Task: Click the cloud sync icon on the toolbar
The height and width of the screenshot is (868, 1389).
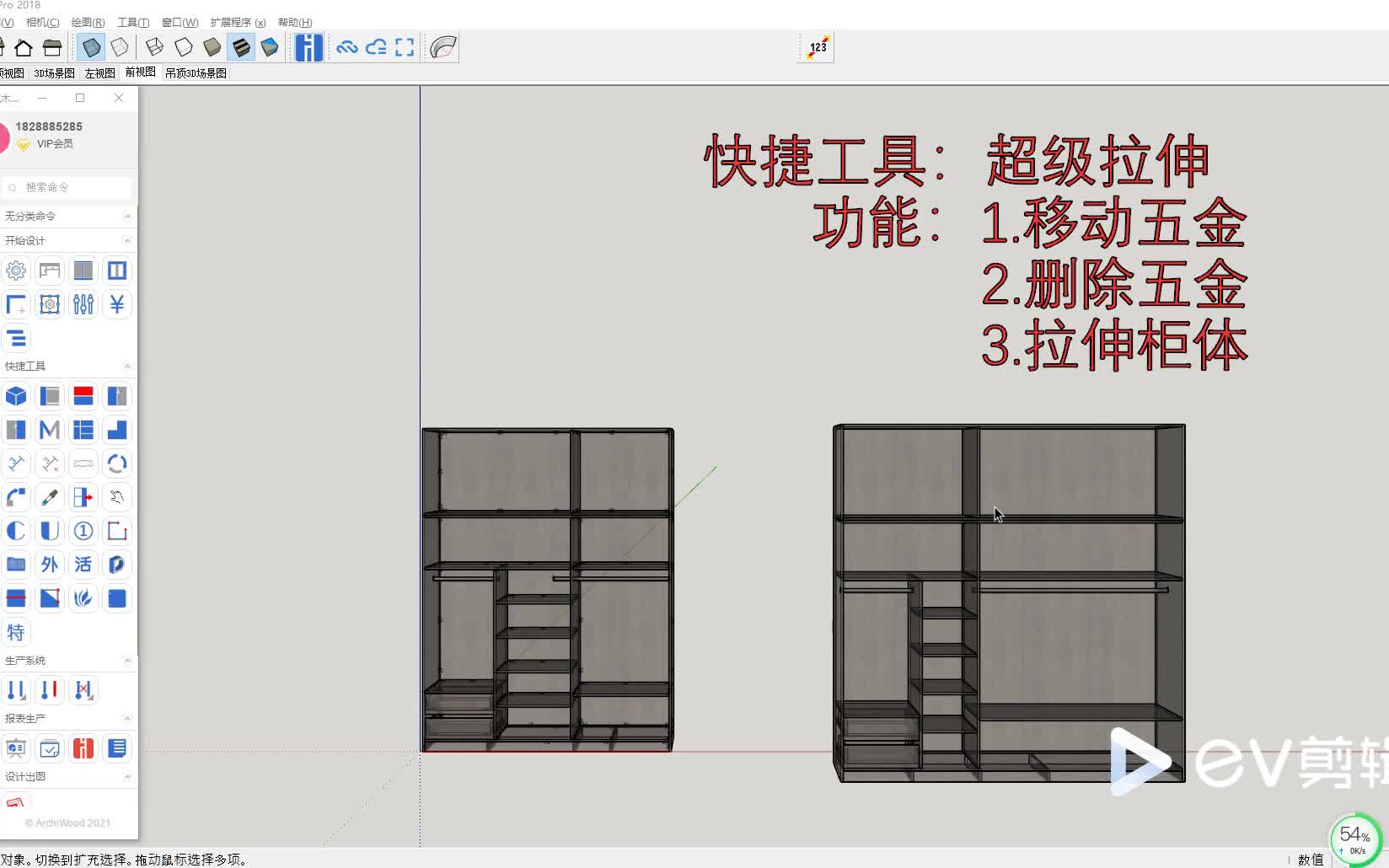Action: [346, 47]
